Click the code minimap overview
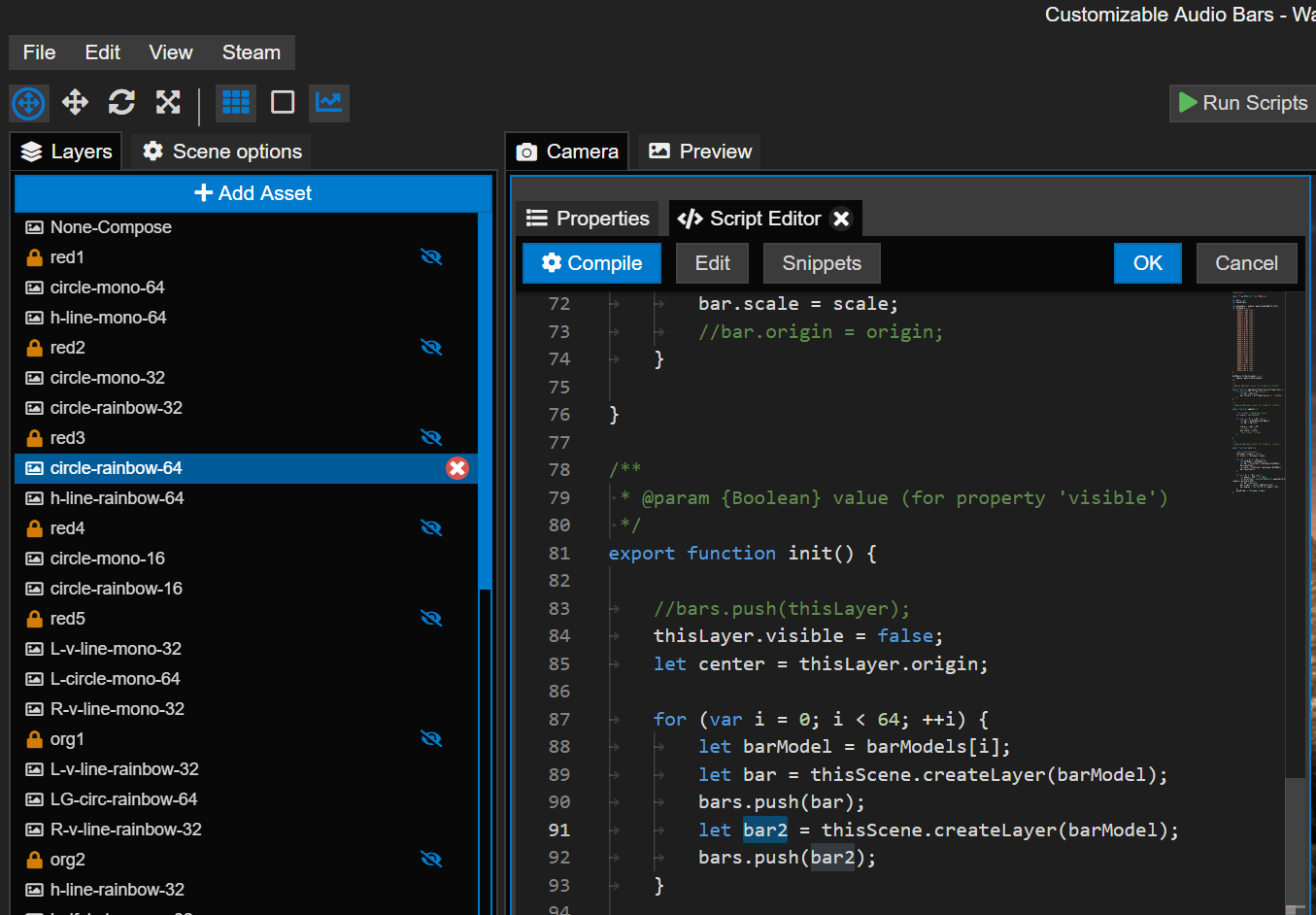This screenshot has height=915, width=1316. point(1258,392)
